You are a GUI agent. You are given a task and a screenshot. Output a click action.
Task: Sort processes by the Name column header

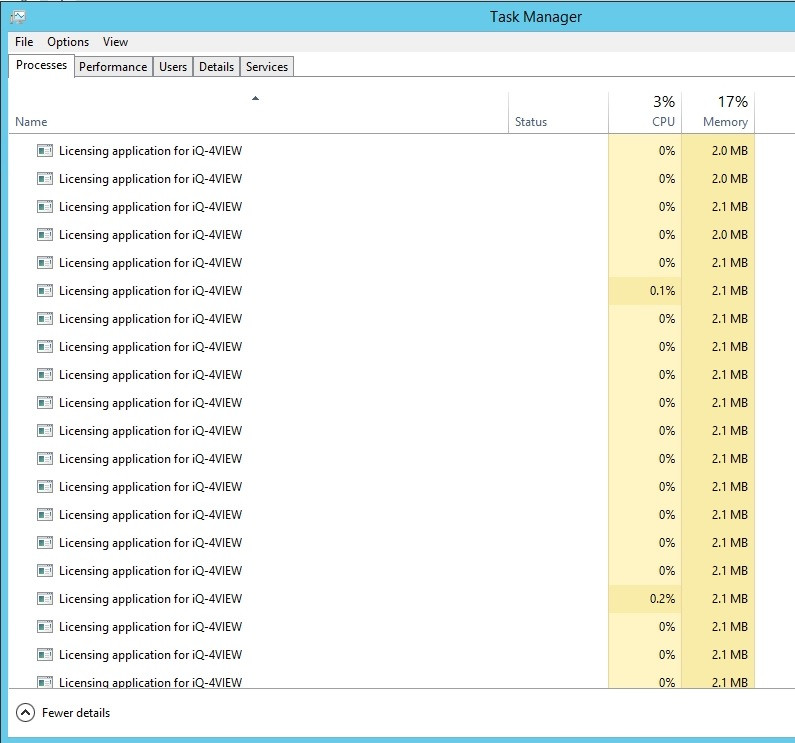coord(259,113)
